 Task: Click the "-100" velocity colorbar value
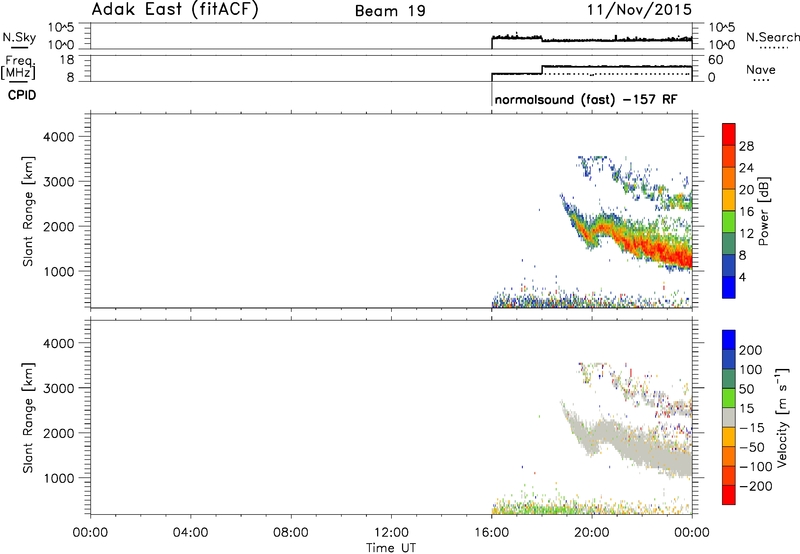(x=756, y=467)
